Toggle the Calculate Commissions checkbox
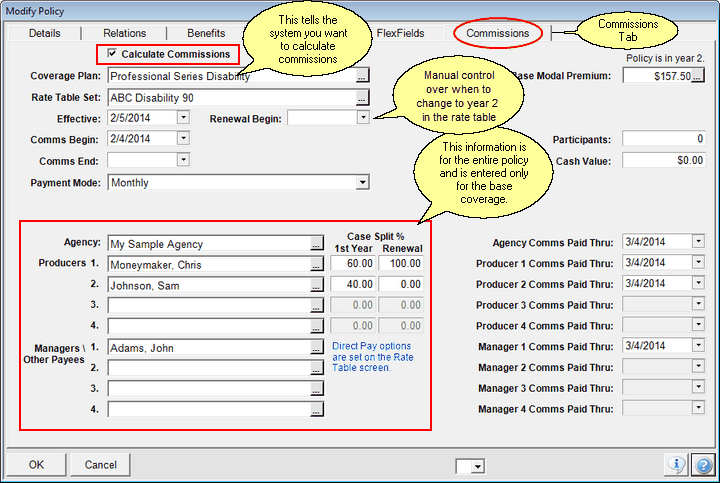 112,54
